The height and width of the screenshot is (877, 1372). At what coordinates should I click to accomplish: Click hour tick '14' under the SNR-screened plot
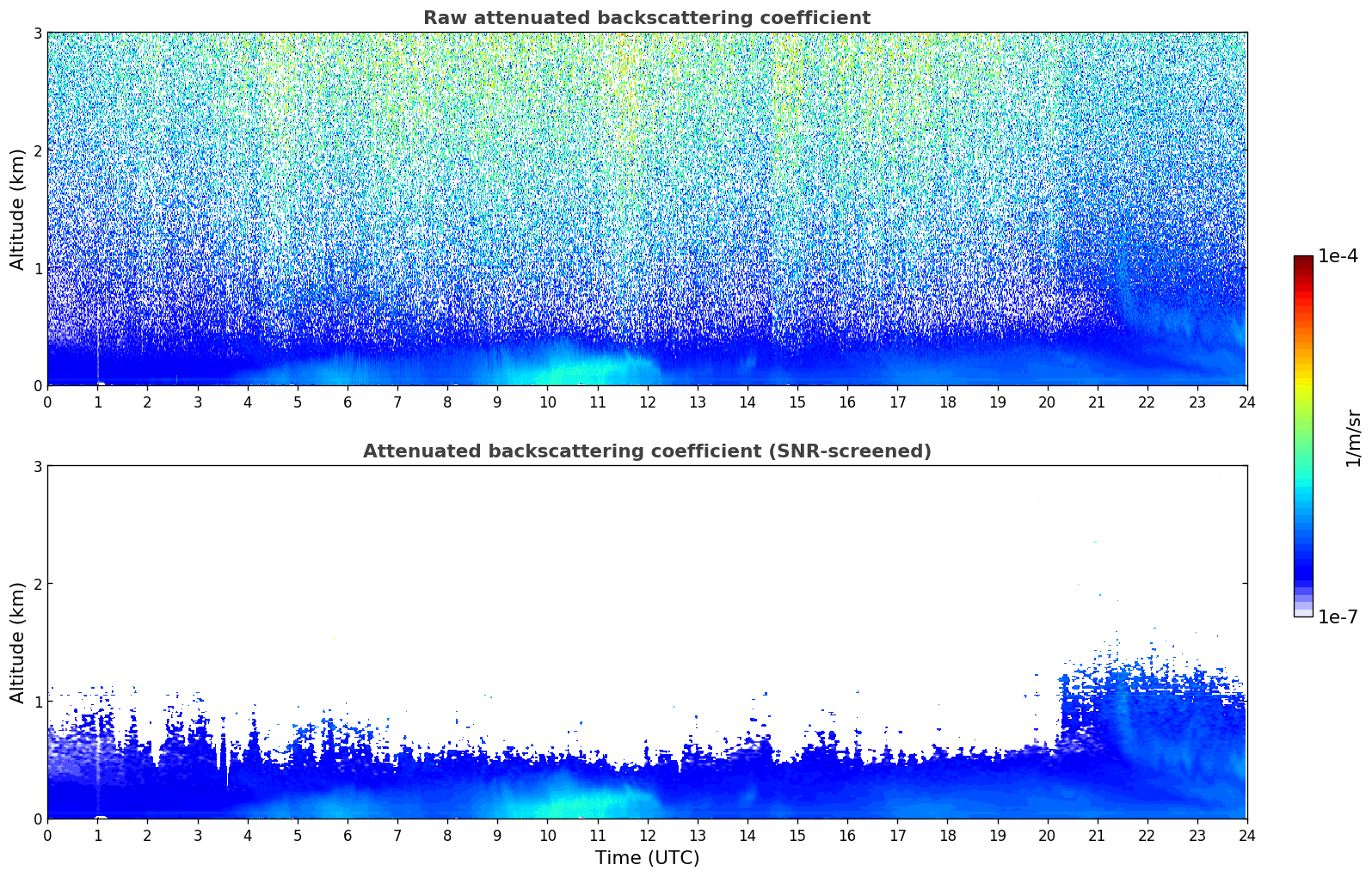click(x=748, y=835)
